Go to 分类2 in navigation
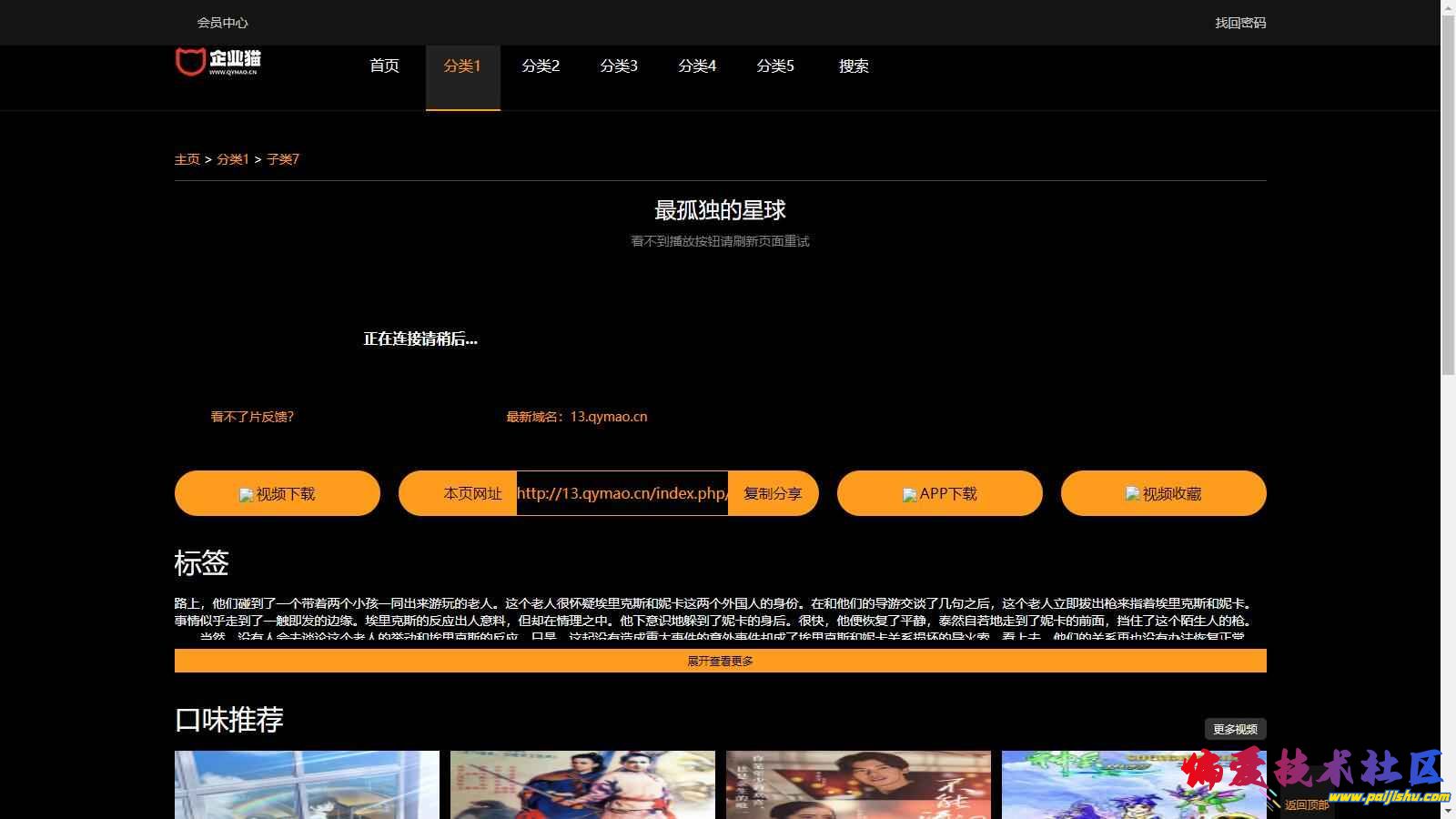The height and width of the screenshot is (819, 1456). click(x=541, y=66)
